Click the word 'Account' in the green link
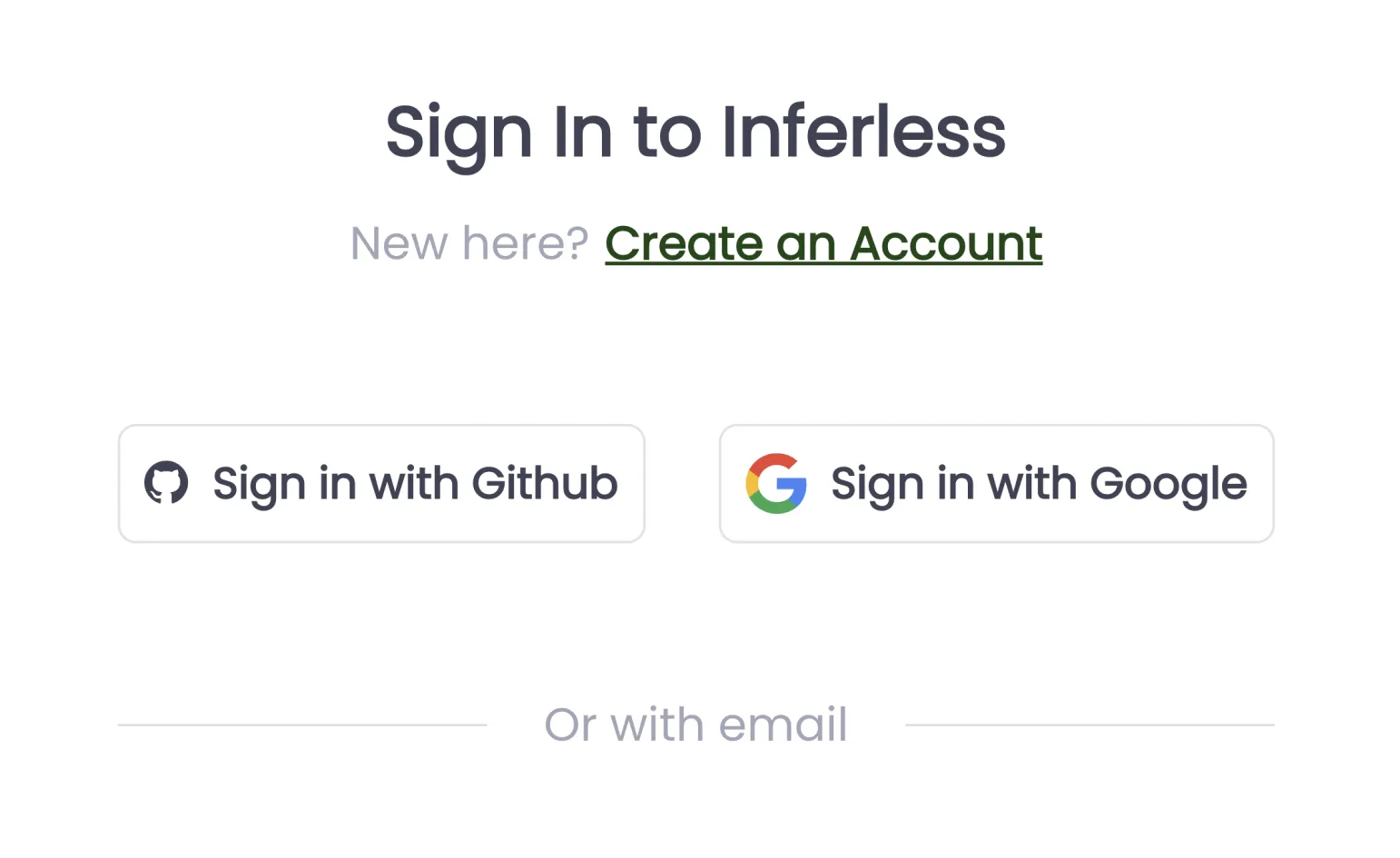This screenshot has width=1400, height=858. coord(946,243)
